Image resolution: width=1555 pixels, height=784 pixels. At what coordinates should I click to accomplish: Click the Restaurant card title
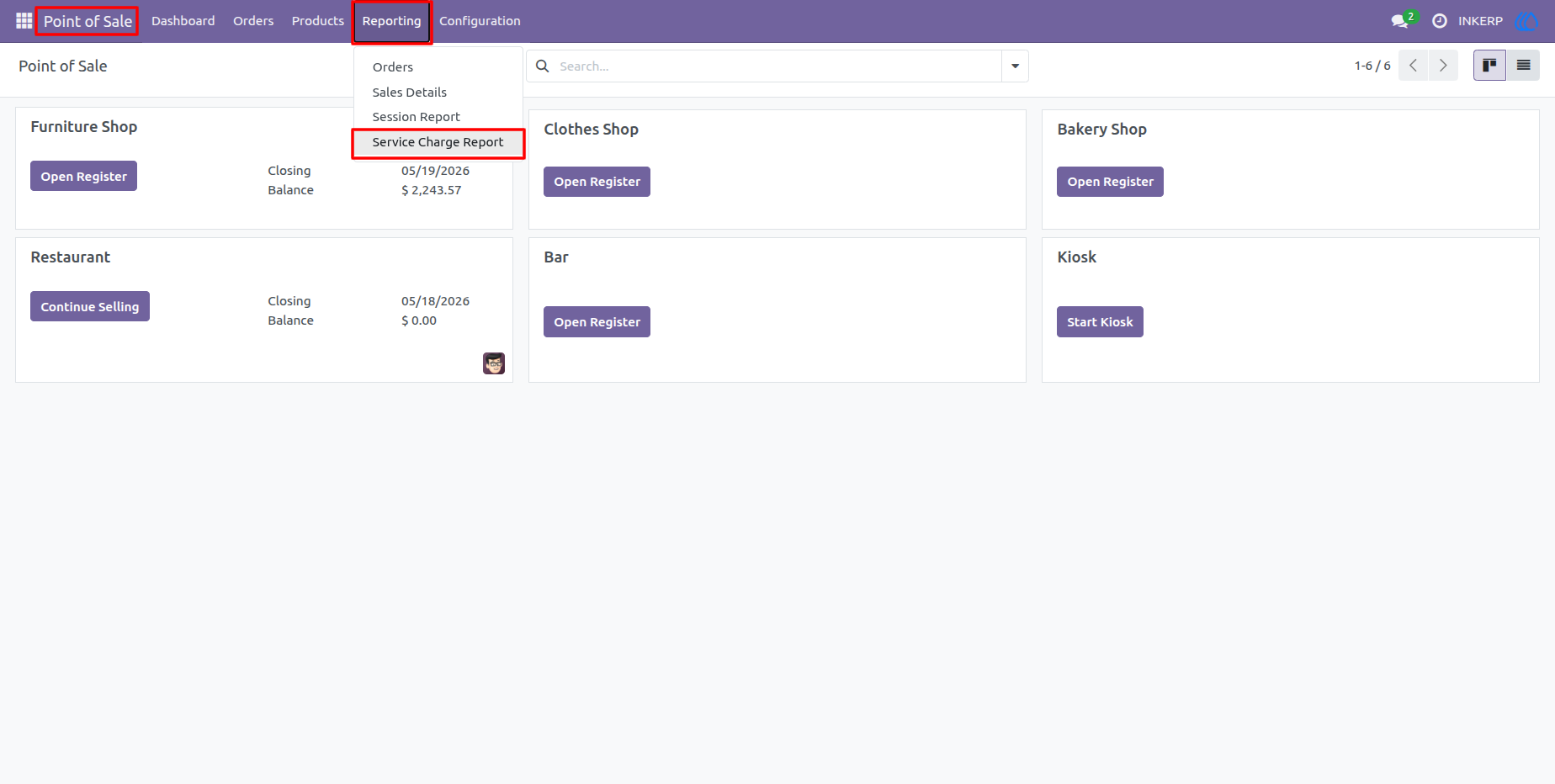pyautogui.click(x=71, y=257)
